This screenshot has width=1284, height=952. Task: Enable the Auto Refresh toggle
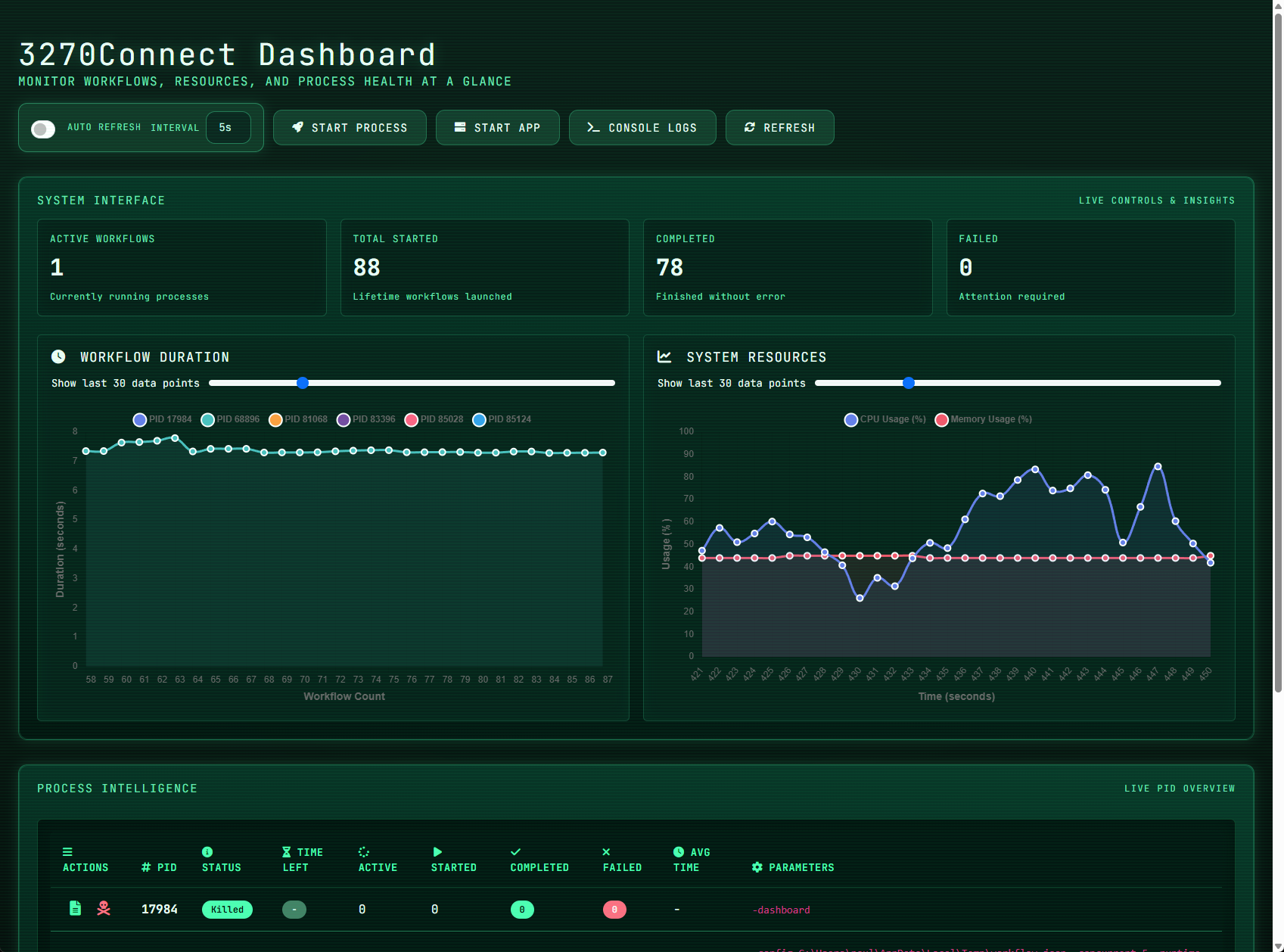[44, 129]
